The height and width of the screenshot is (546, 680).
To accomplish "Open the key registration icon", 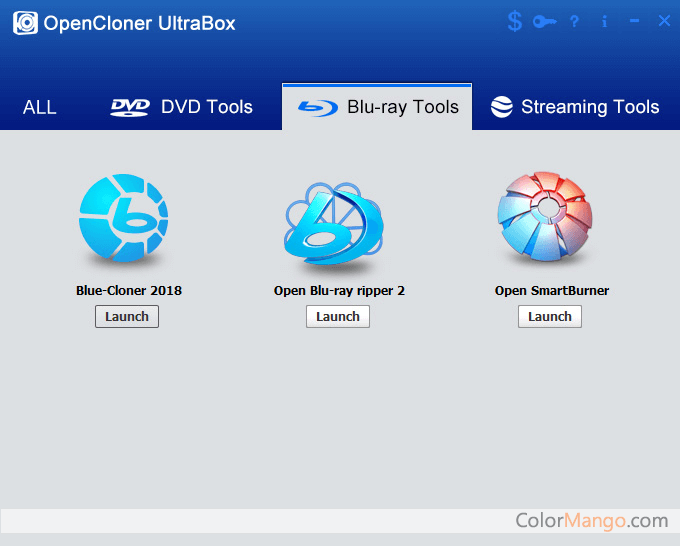I will click(545, 21).
